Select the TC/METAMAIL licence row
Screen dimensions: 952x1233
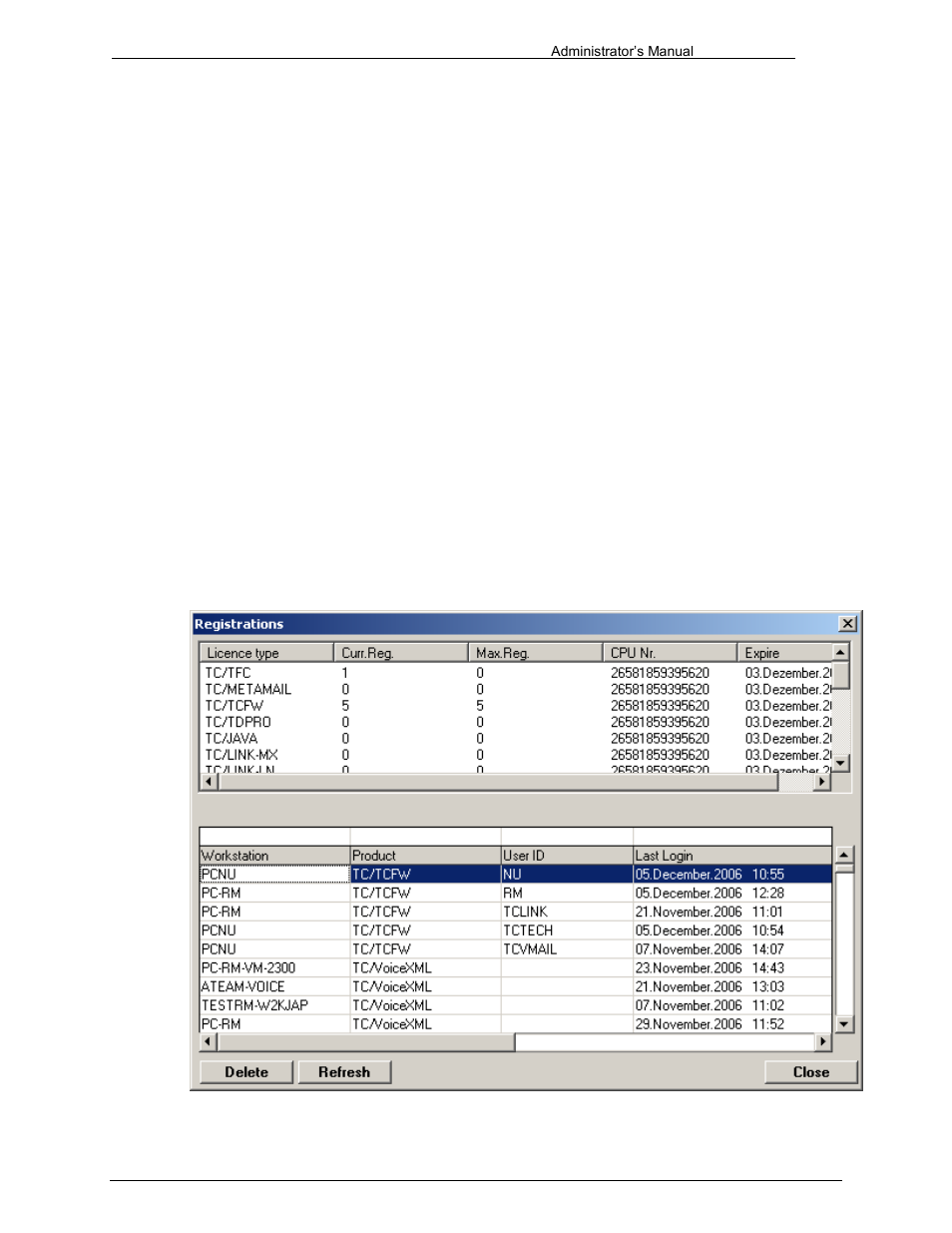click(516, 689)
